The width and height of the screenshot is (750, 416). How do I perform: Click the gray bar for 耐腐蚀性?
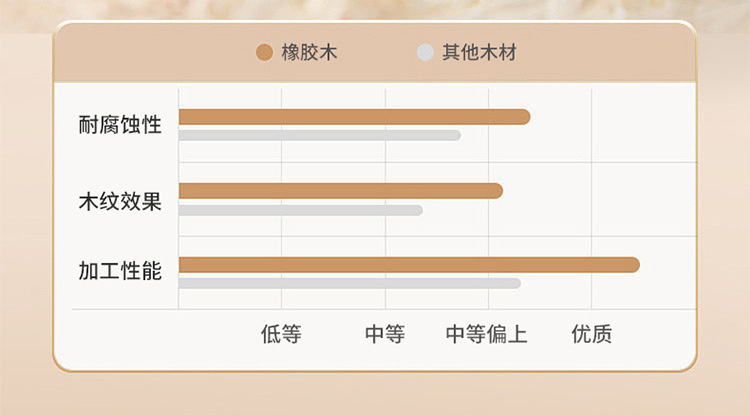[x=320, y=135]
